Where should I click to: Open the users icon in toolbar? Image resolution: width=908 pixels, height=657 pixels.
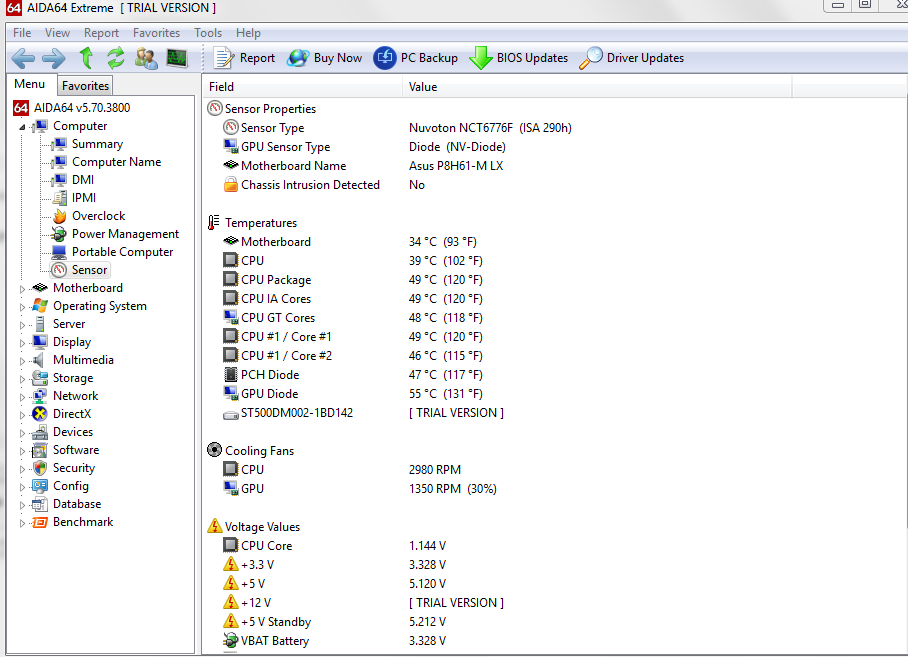(146, 58)
